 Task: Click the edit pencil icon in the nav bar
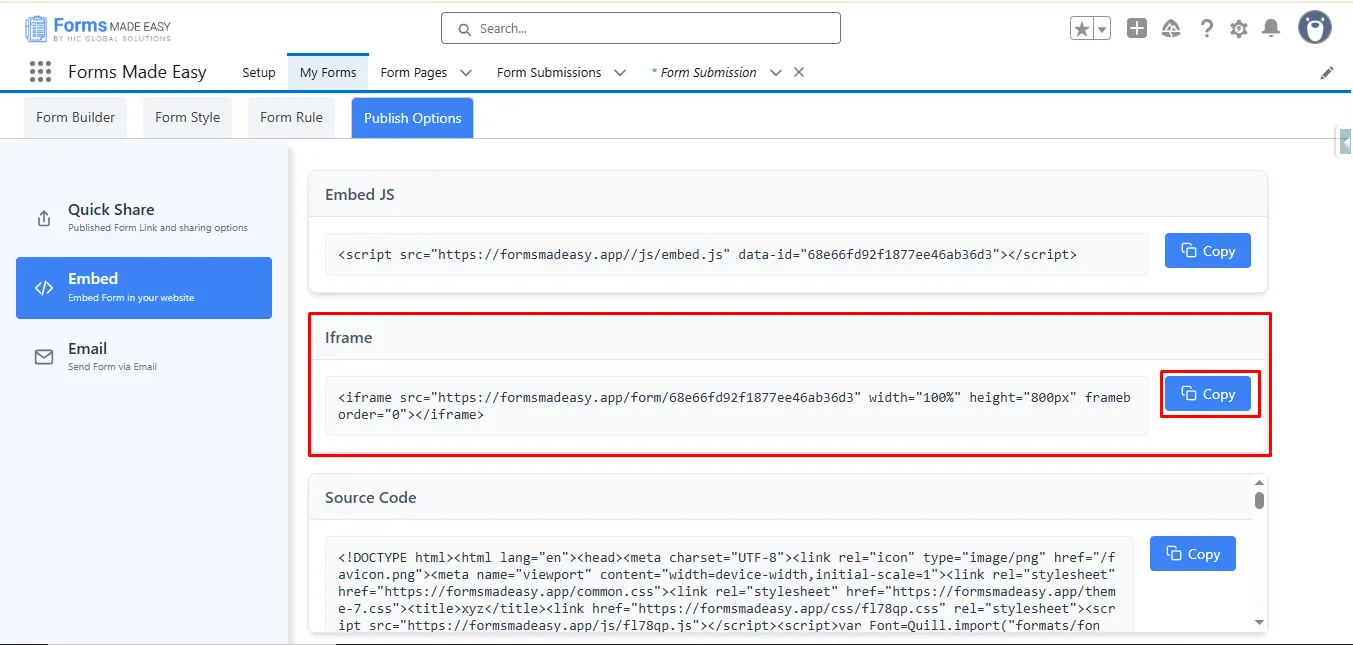coord(1327,73)
